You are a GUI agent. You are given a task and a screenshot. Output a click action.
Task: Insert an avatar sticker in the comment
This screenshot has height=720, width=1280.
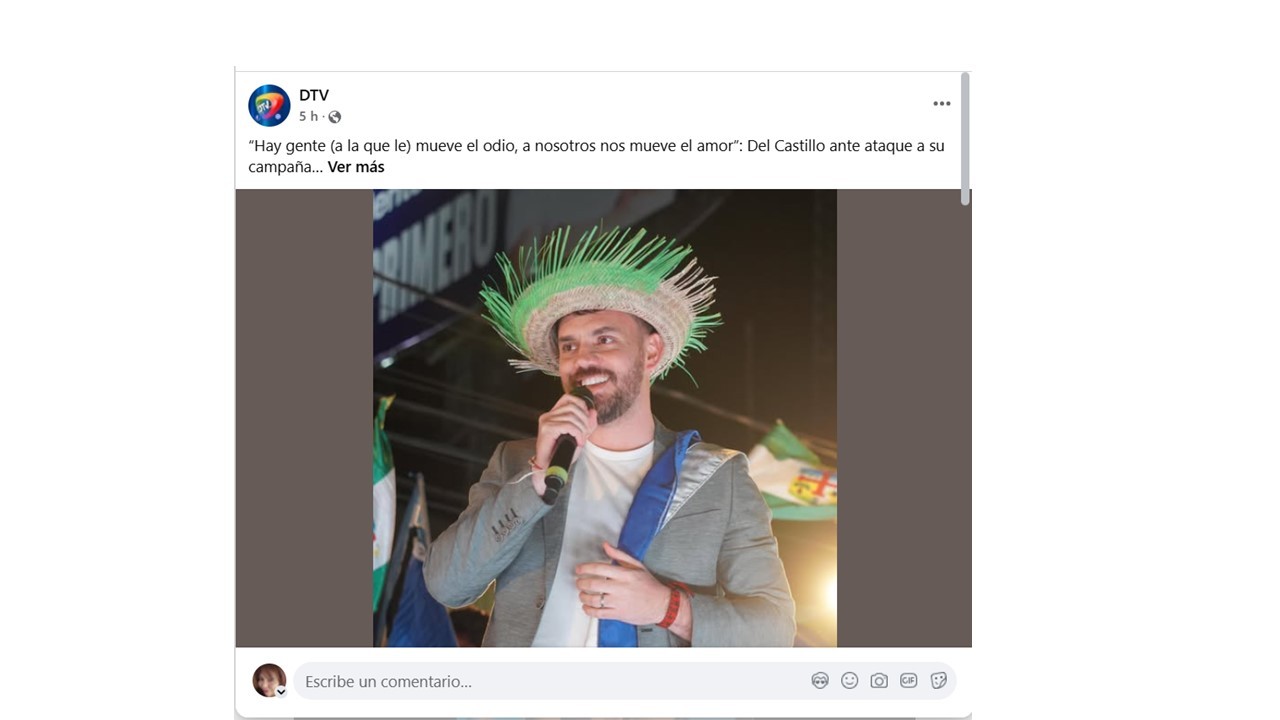820,681
